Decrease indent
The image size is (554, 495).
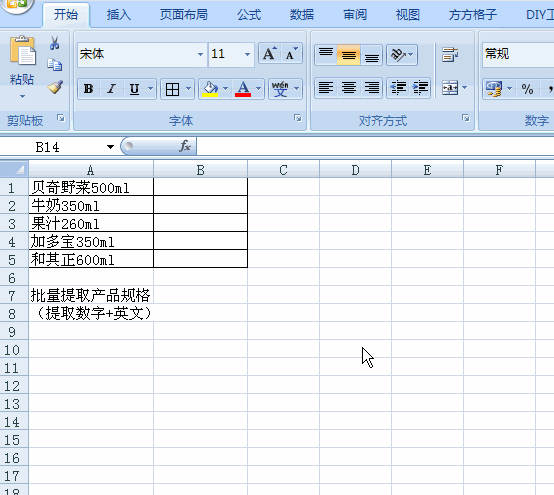(x=398, y=88)
